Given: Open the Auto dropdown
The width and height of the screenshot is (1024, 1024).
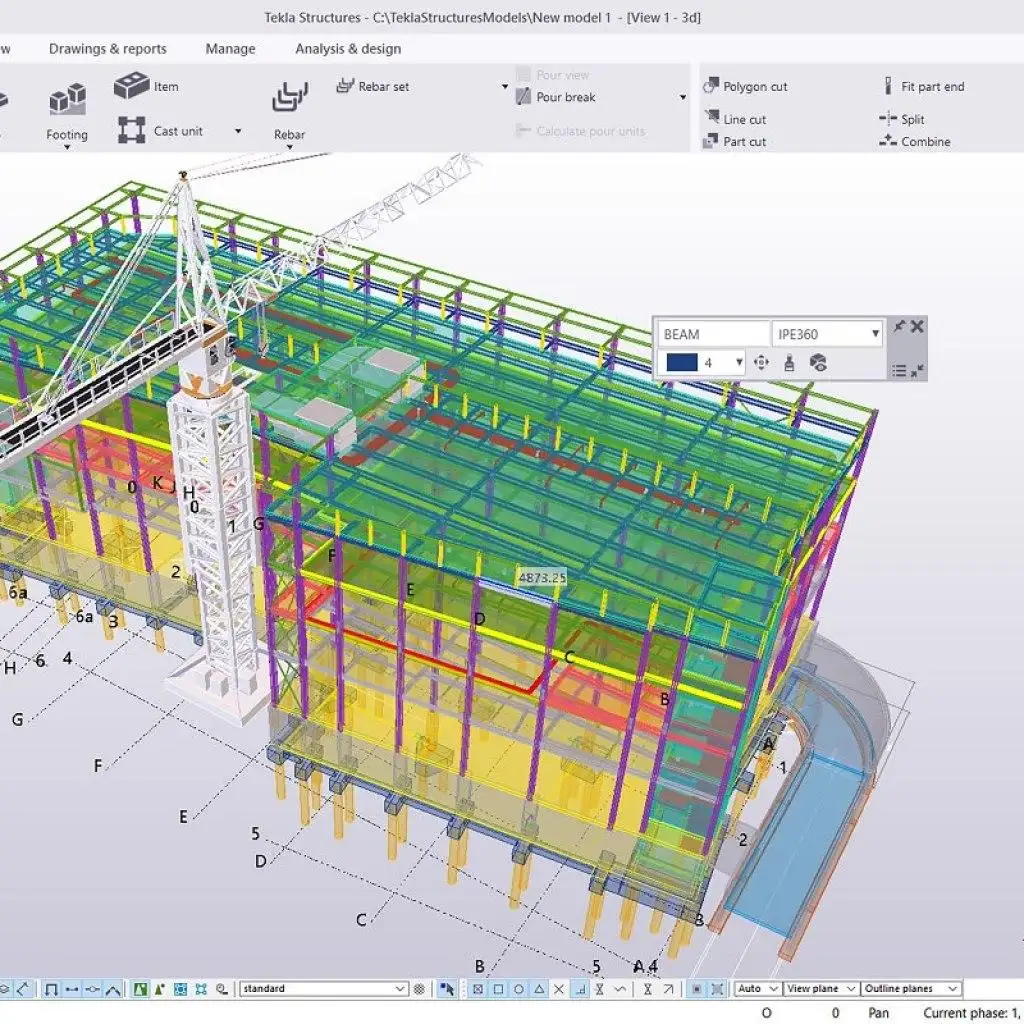Looking at the screenshot, I should coord(757,989).
